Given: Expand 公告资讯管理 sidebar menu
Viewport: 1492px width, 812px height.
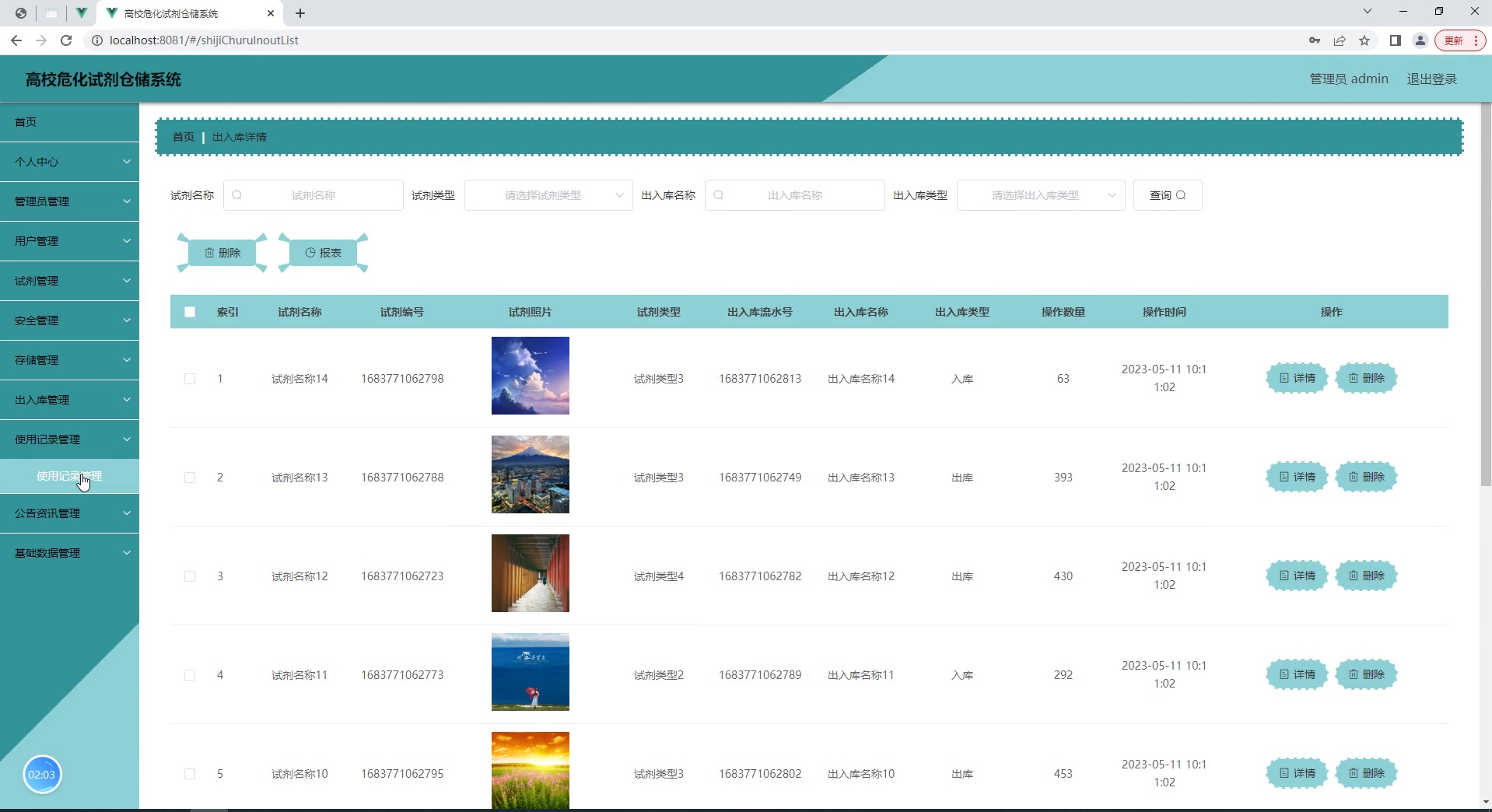Looking at the screenshot, I should tap(69, 513).
